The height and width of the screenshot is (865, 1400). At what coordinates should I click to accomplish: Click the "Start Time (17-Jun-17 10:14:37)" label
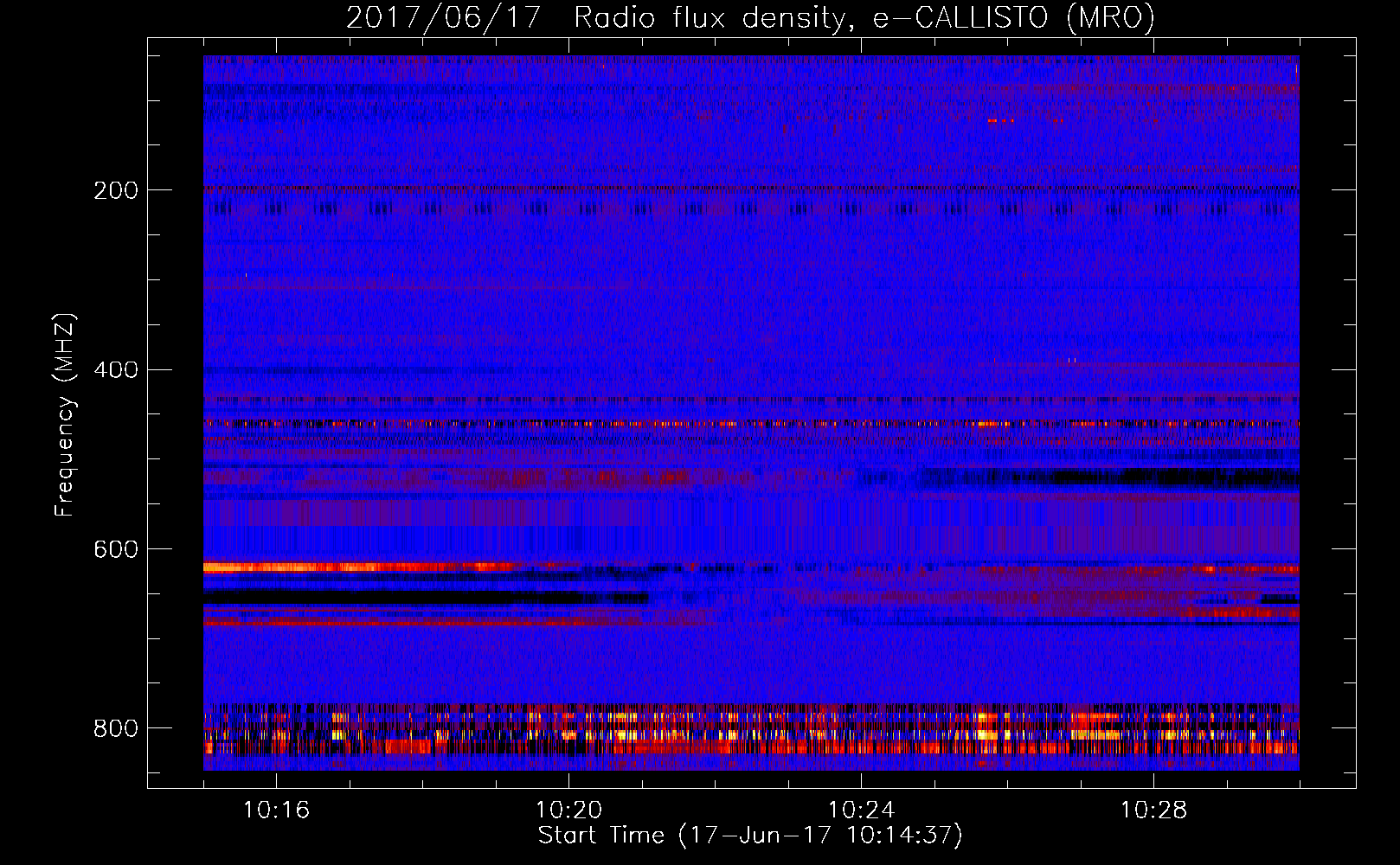pyautogui.click(x=750, y=836)
